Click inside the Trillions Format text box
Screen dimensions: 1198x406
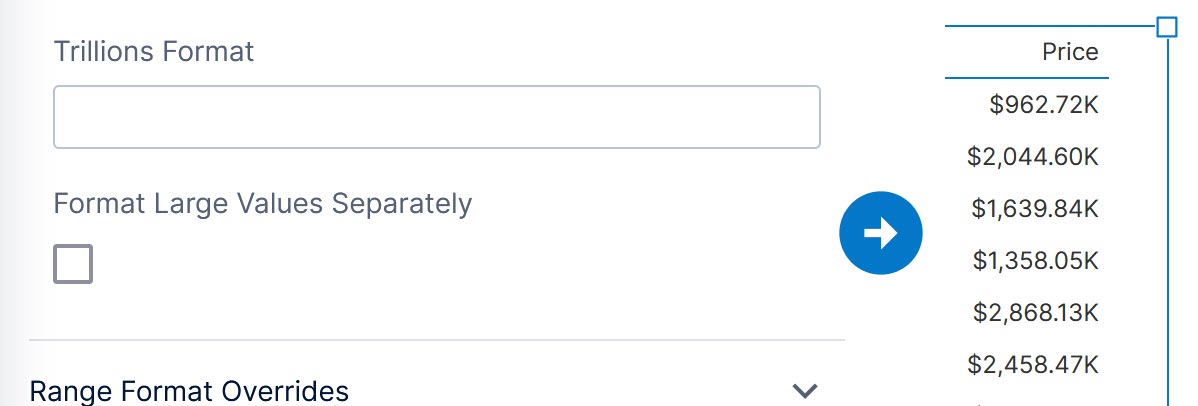(436, 117)
